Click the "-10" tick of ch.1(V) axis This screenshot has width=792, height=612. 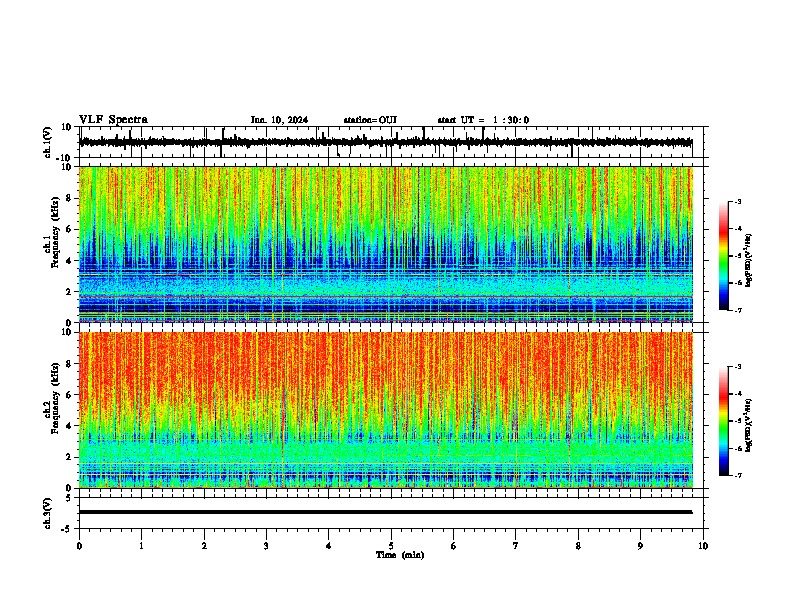pyautogui.click(x=65, y=158)
